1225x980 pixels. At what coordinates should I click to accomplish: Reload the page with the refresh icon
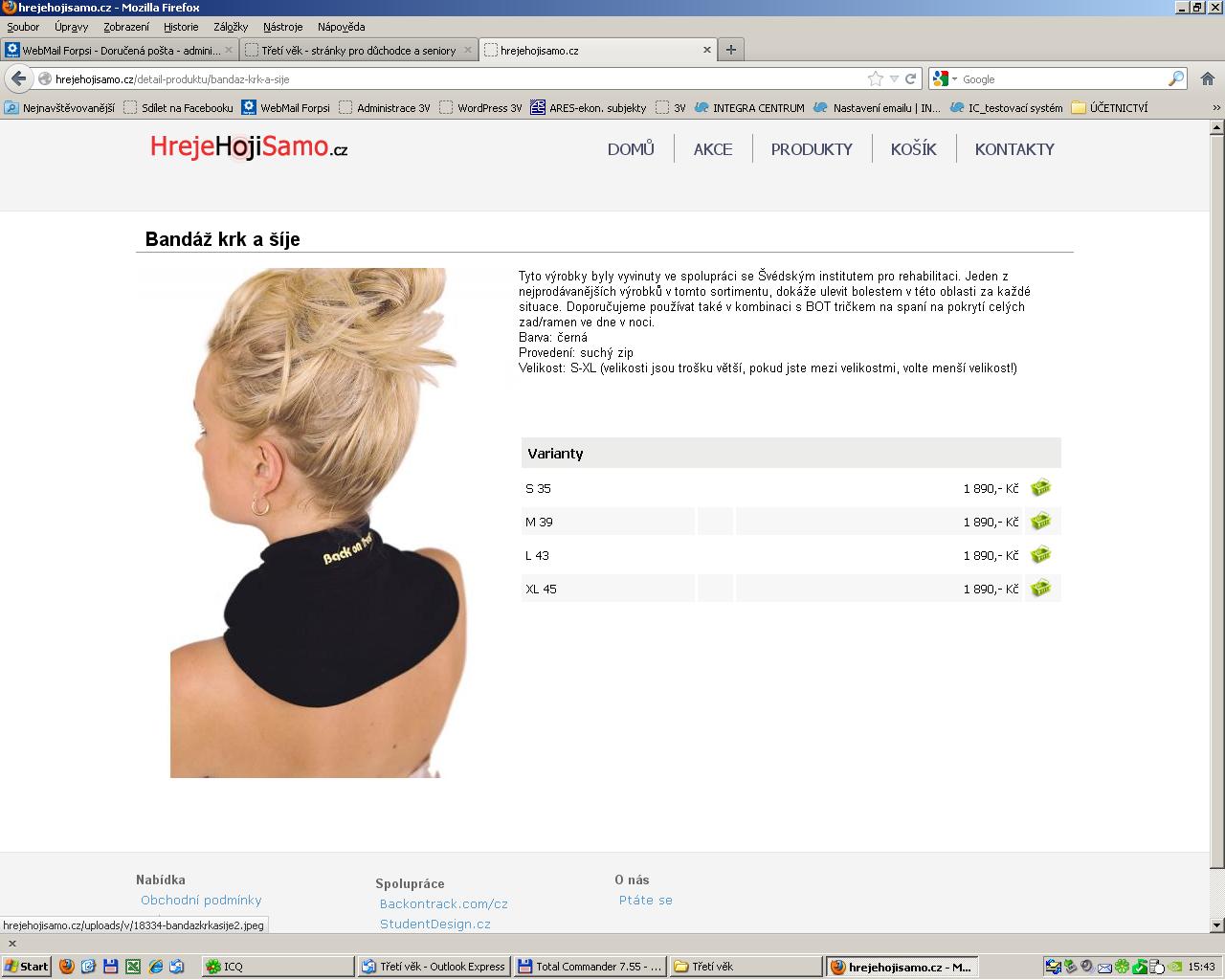point(910,78)
